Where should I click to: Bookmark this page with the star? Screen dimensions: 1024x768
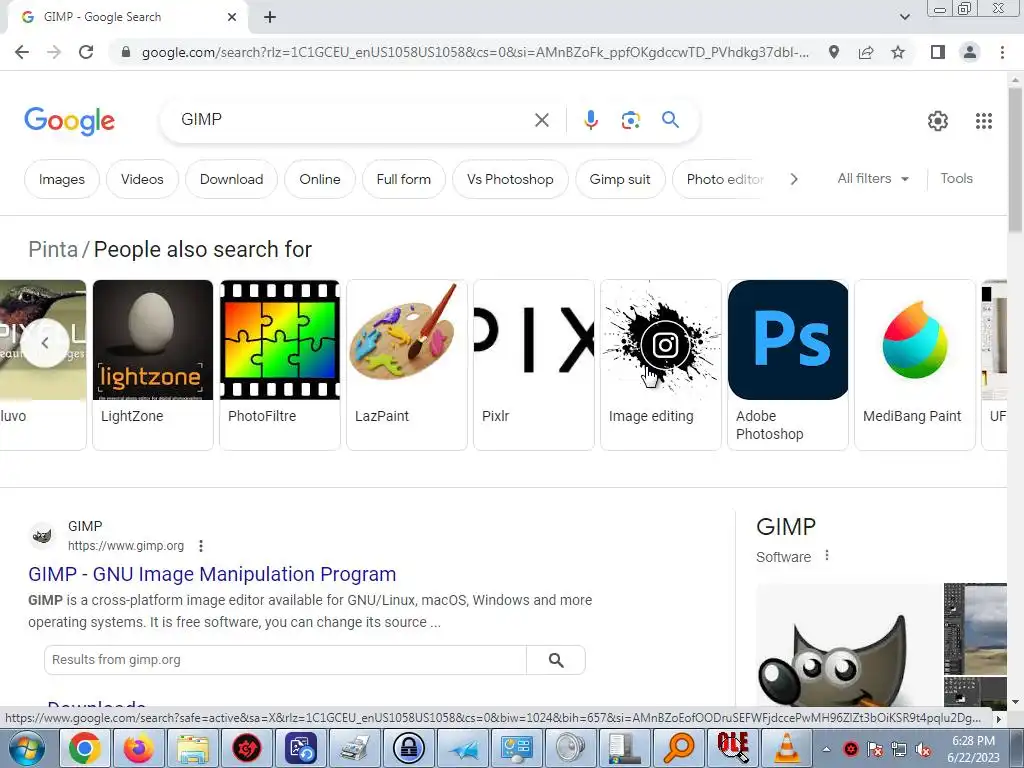tap(898, 52)
